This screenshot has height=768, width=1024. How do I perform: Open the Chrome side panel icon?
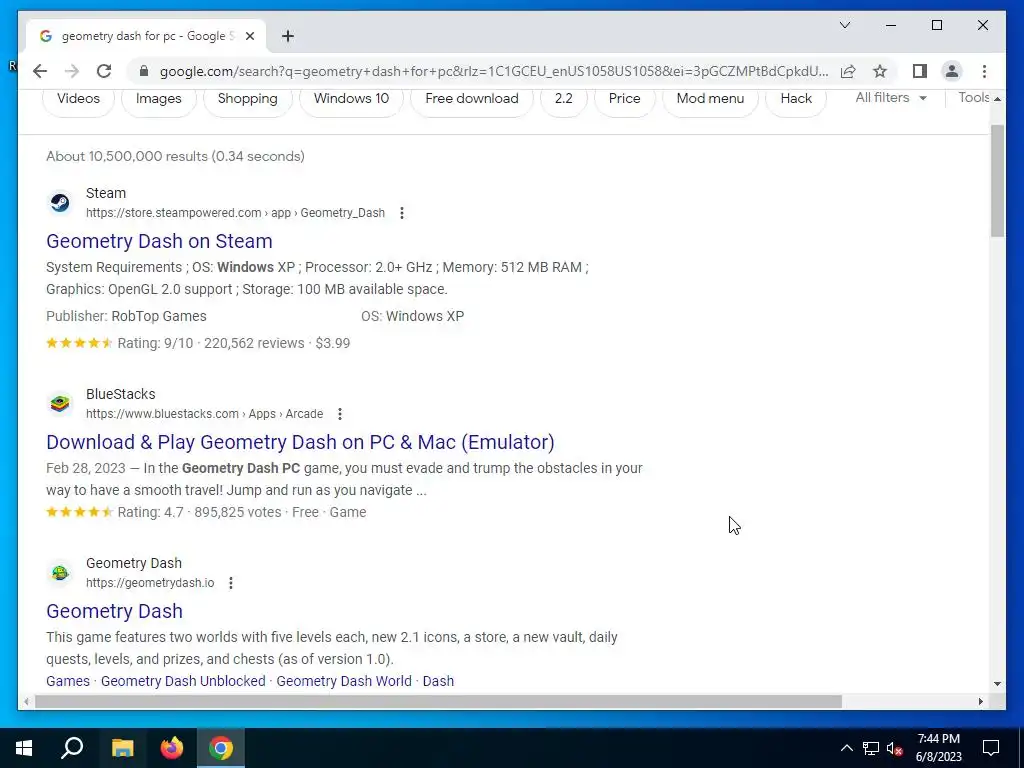(x=920, y=71)
